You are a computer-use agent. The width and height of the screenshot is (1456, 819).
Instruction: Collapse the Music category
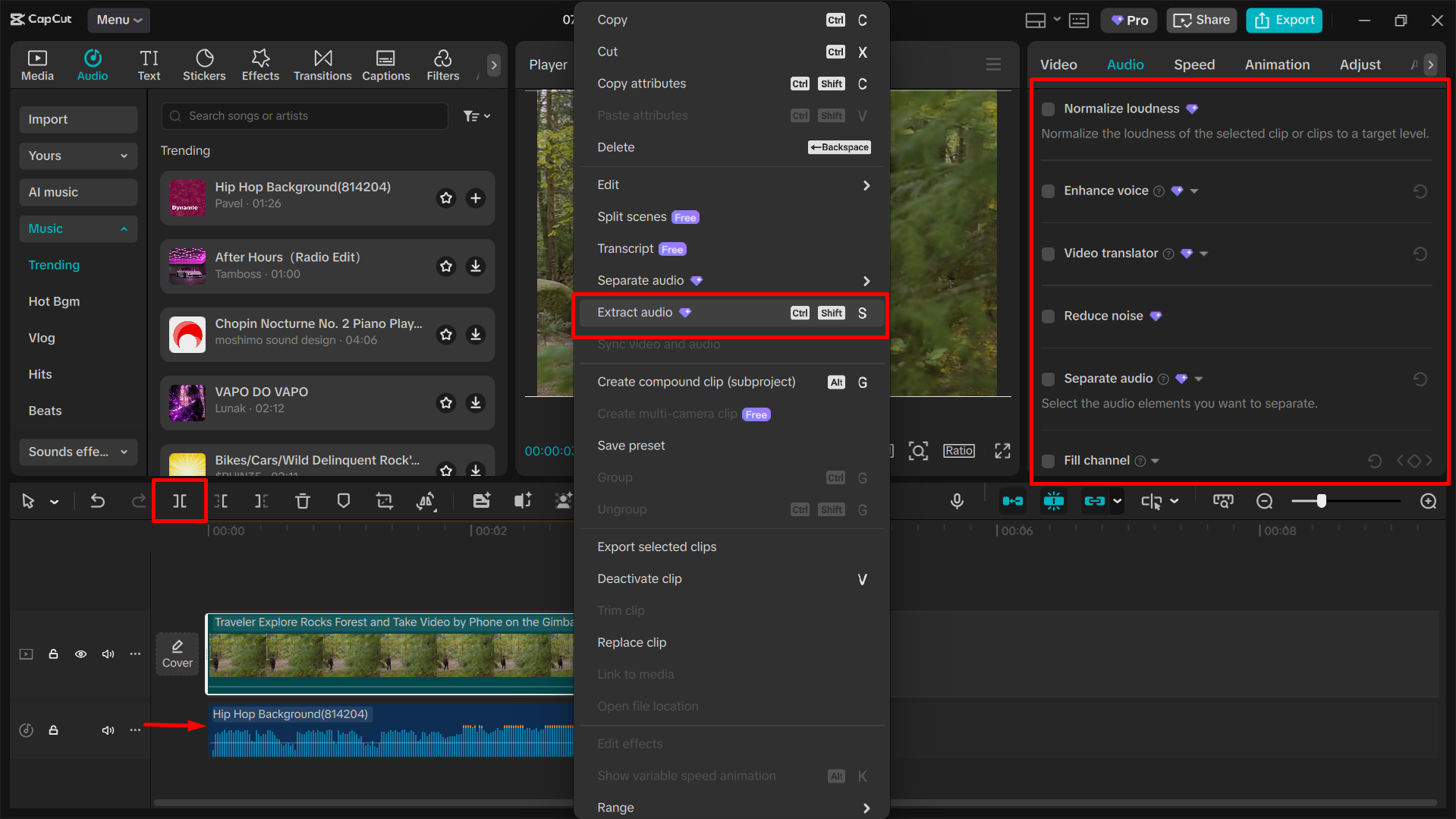tap(78, 228)
